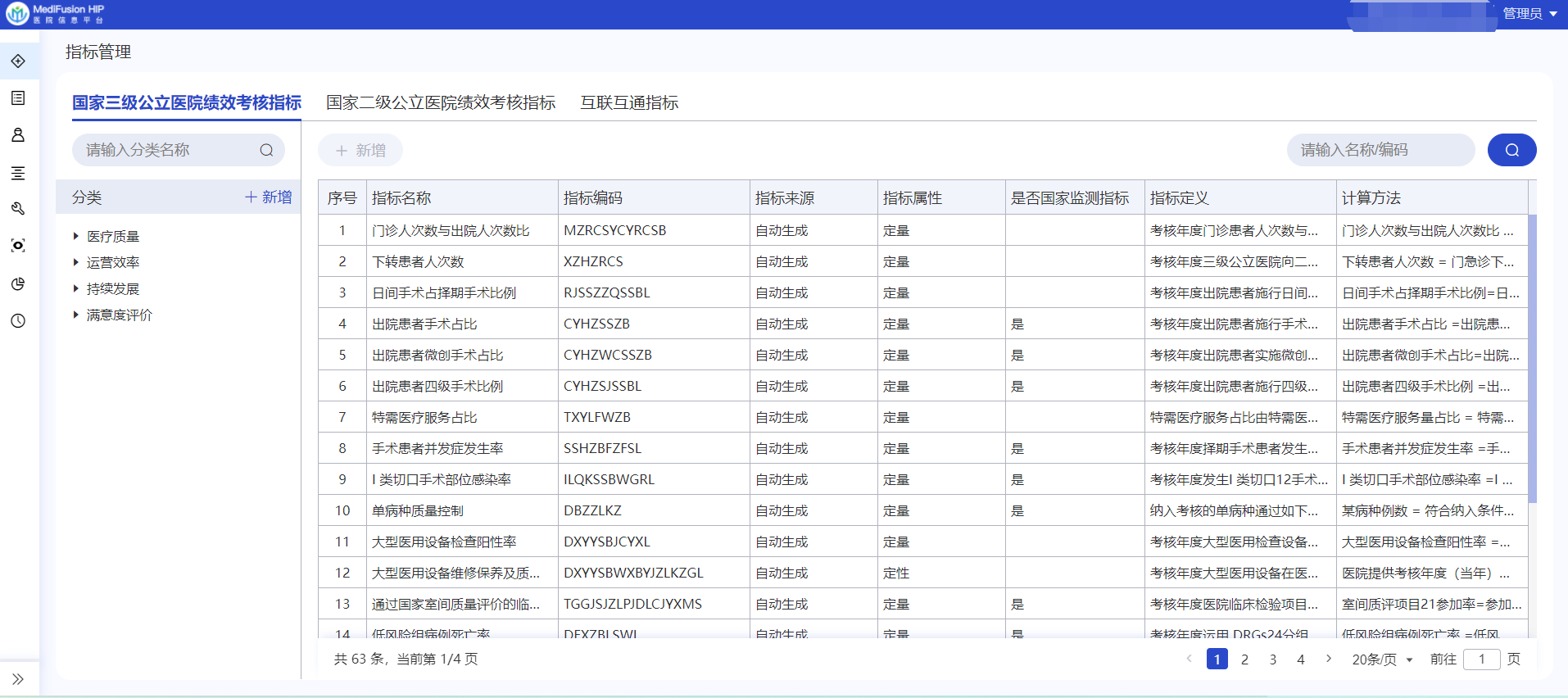The image size is (1568, 698).
Task: Click 新增 beside the 分类 header
Action: 269,197
